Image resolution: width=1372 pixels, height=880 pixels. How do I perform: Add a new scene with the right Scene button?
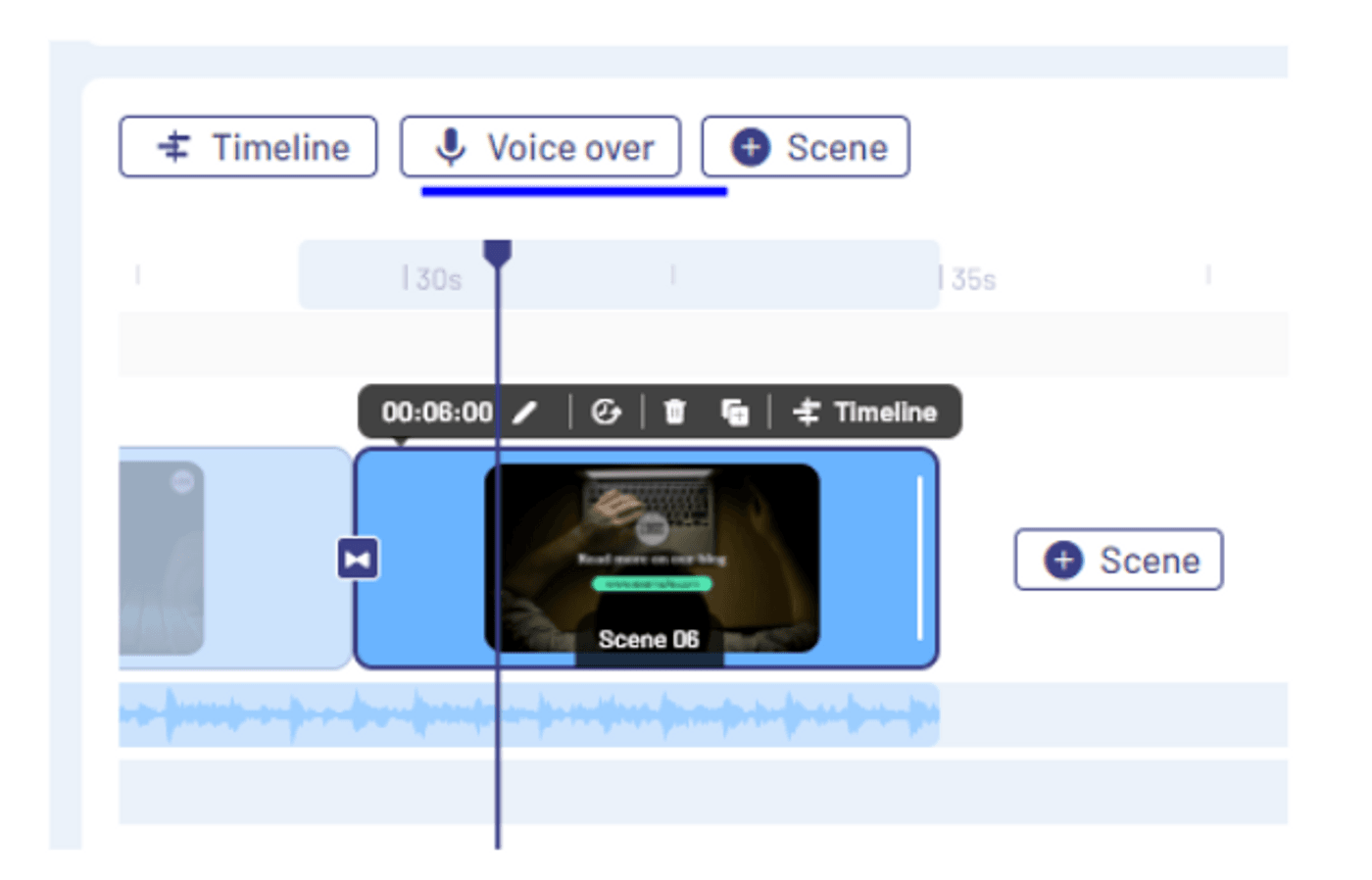1117,560
